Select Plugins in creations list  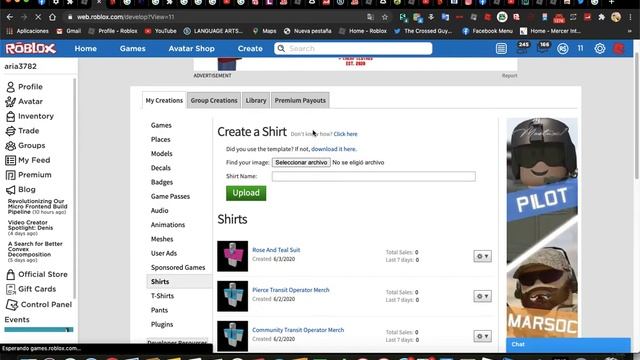[x=162, y=324]
